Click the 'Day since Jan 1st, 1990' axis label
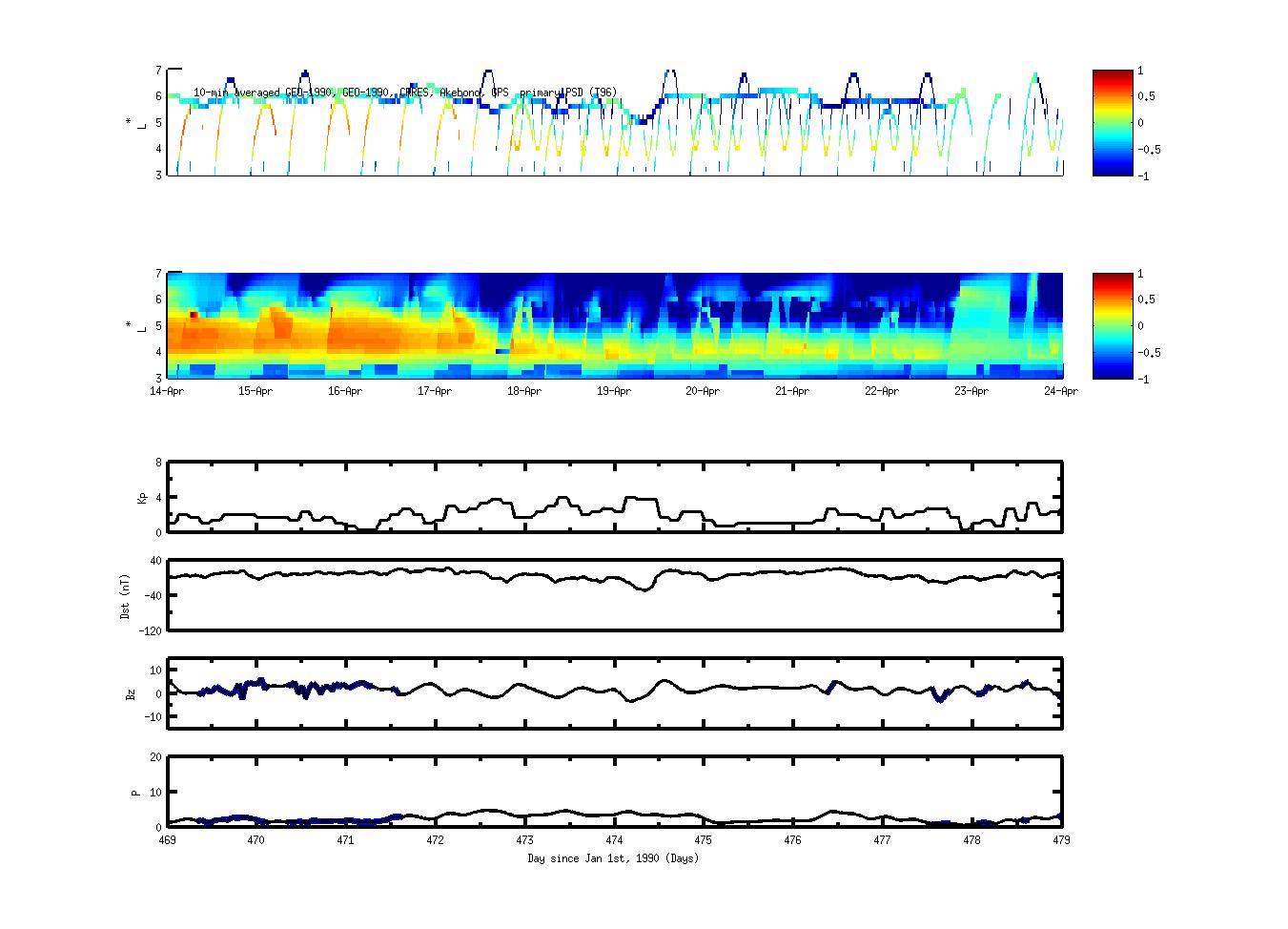1288x929 pixels. click(x=613, y=858)
